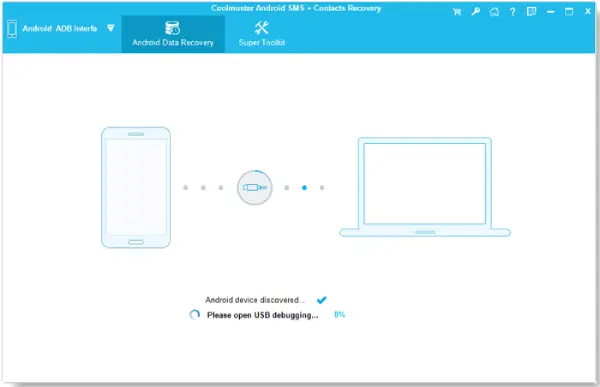
Task: Click the USB connector circle icon
Action: point(254,188)
